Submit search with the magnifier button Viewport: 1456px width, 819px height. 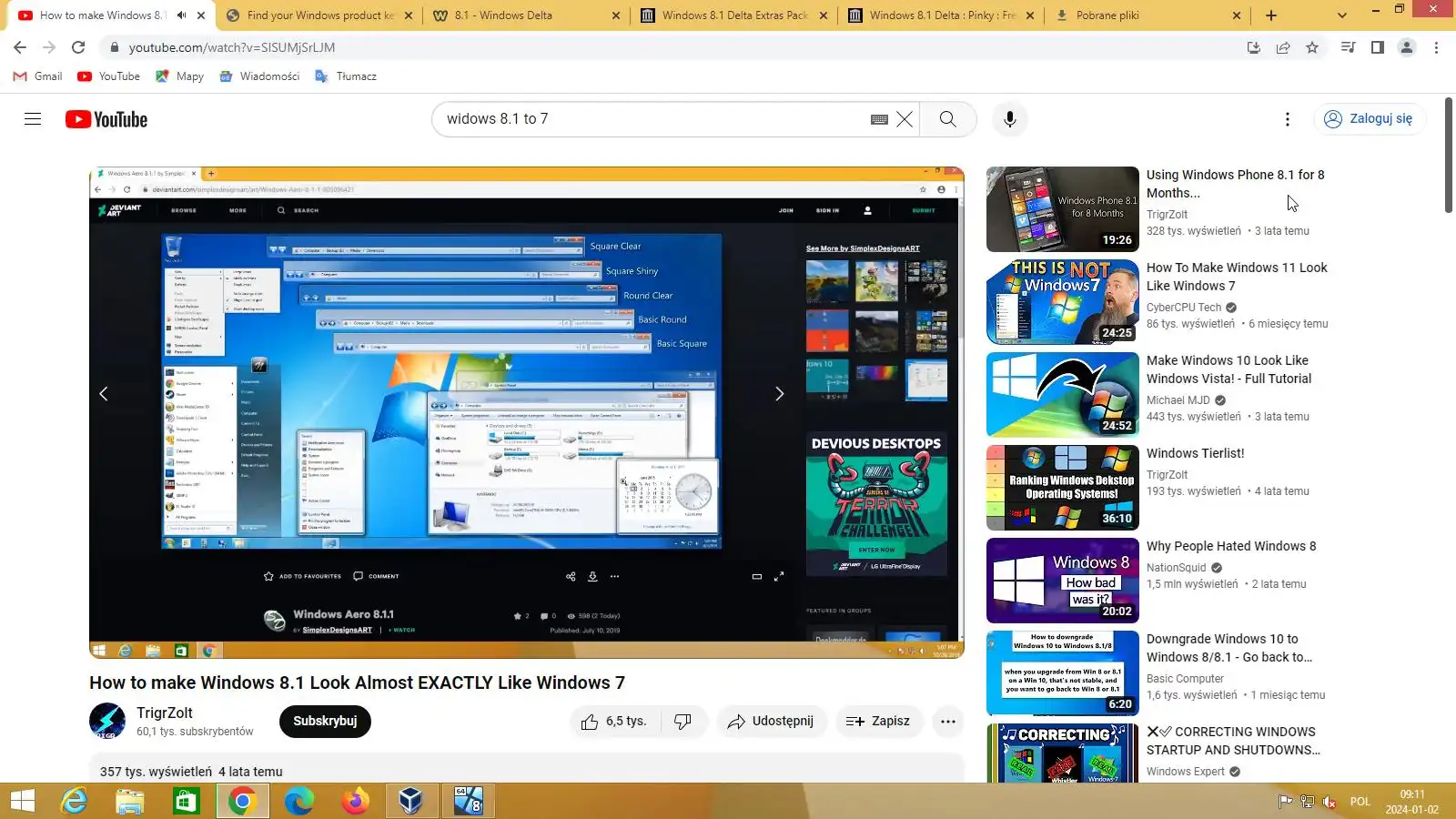tap(948, 119)
